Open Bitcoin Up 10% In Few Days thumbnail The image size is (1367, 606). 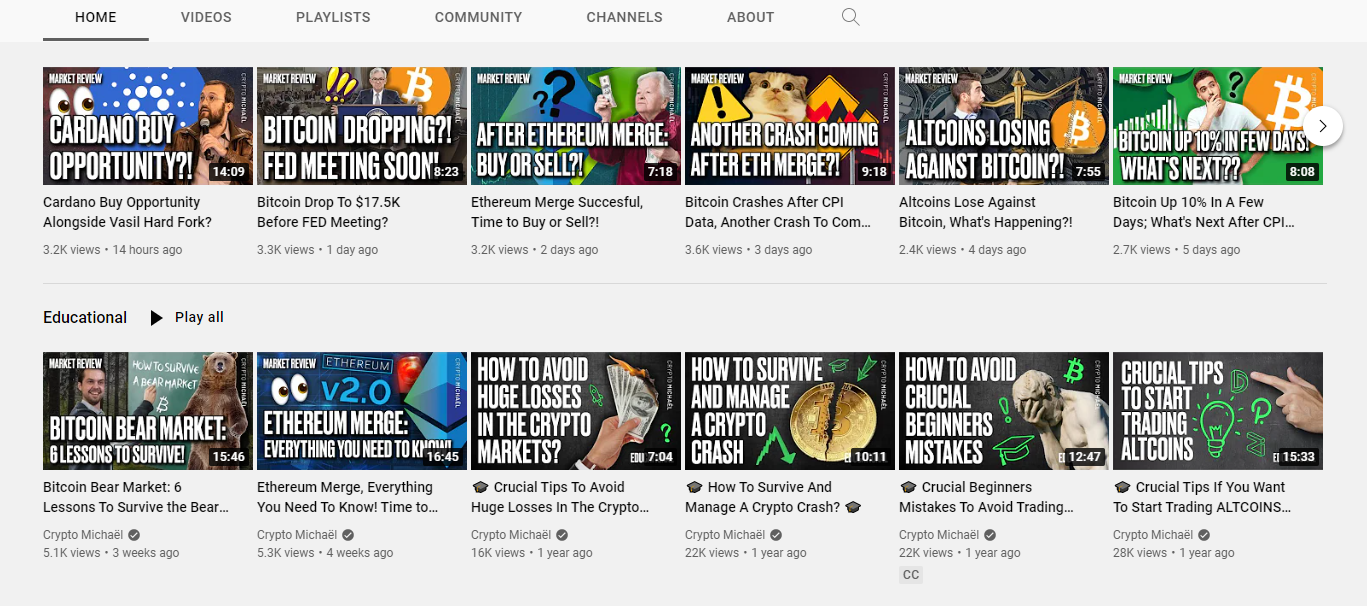(1218, 126)
